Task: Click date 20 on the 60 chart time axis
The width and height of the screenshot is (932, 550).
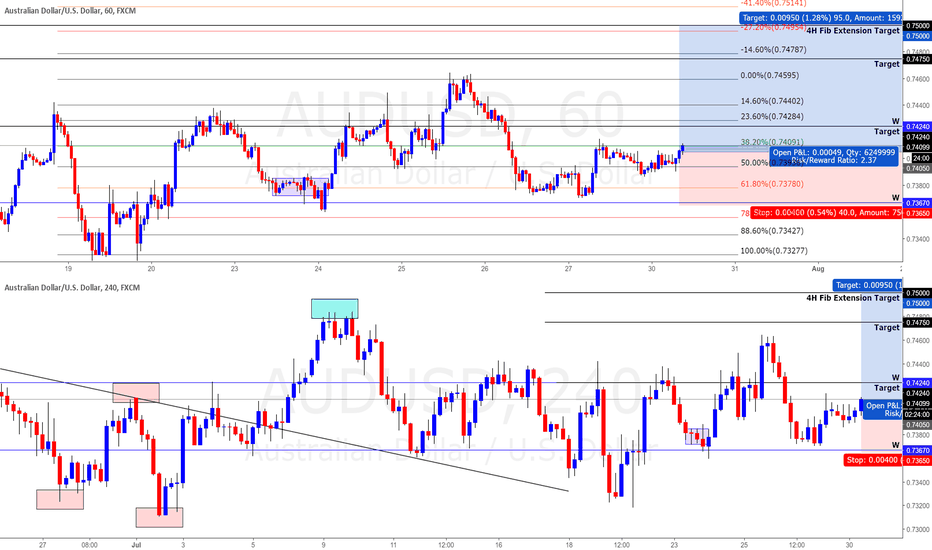Action: click(x=151, y=269)
